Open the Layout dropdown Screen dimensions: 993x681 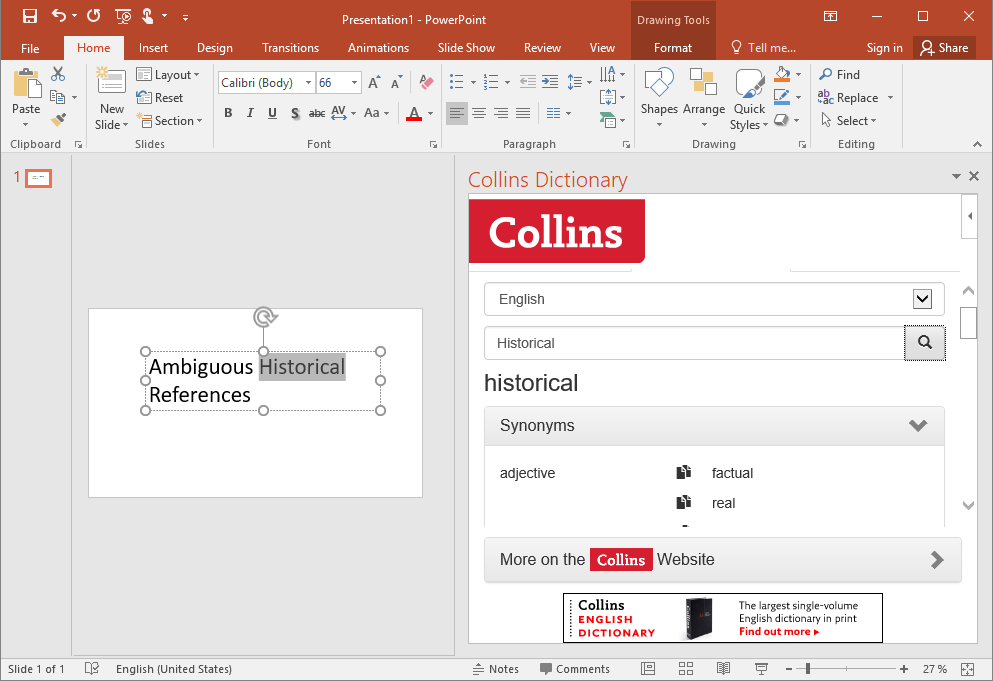click(x=168, y=75)
